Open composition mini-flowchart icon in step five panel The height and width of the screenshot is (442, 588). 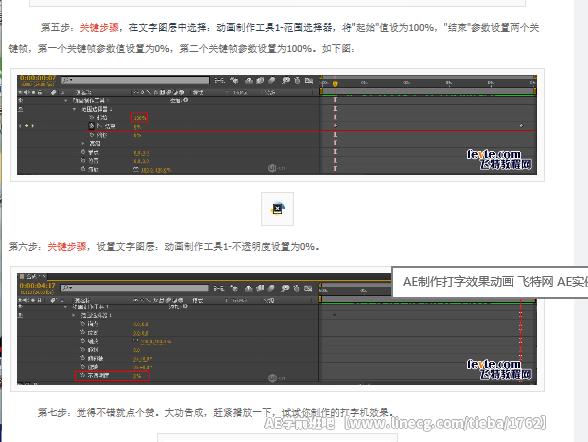click(219, 80)
